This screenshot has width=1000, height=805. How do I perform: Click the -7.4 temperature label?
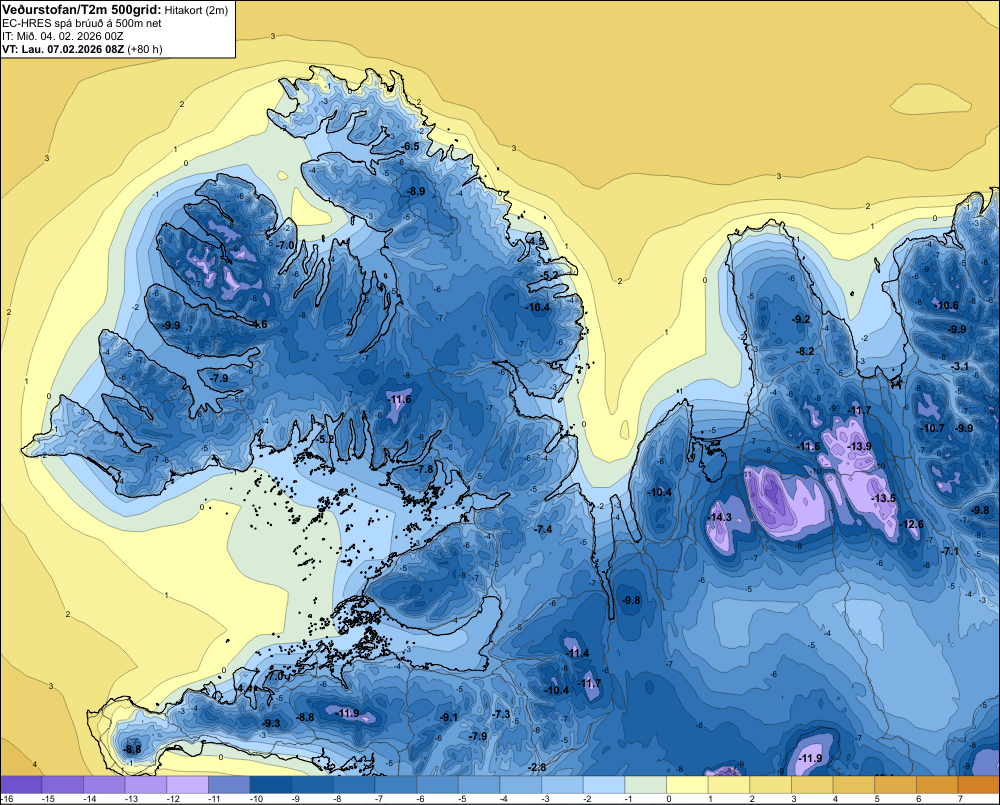click(x=543, y=529)
